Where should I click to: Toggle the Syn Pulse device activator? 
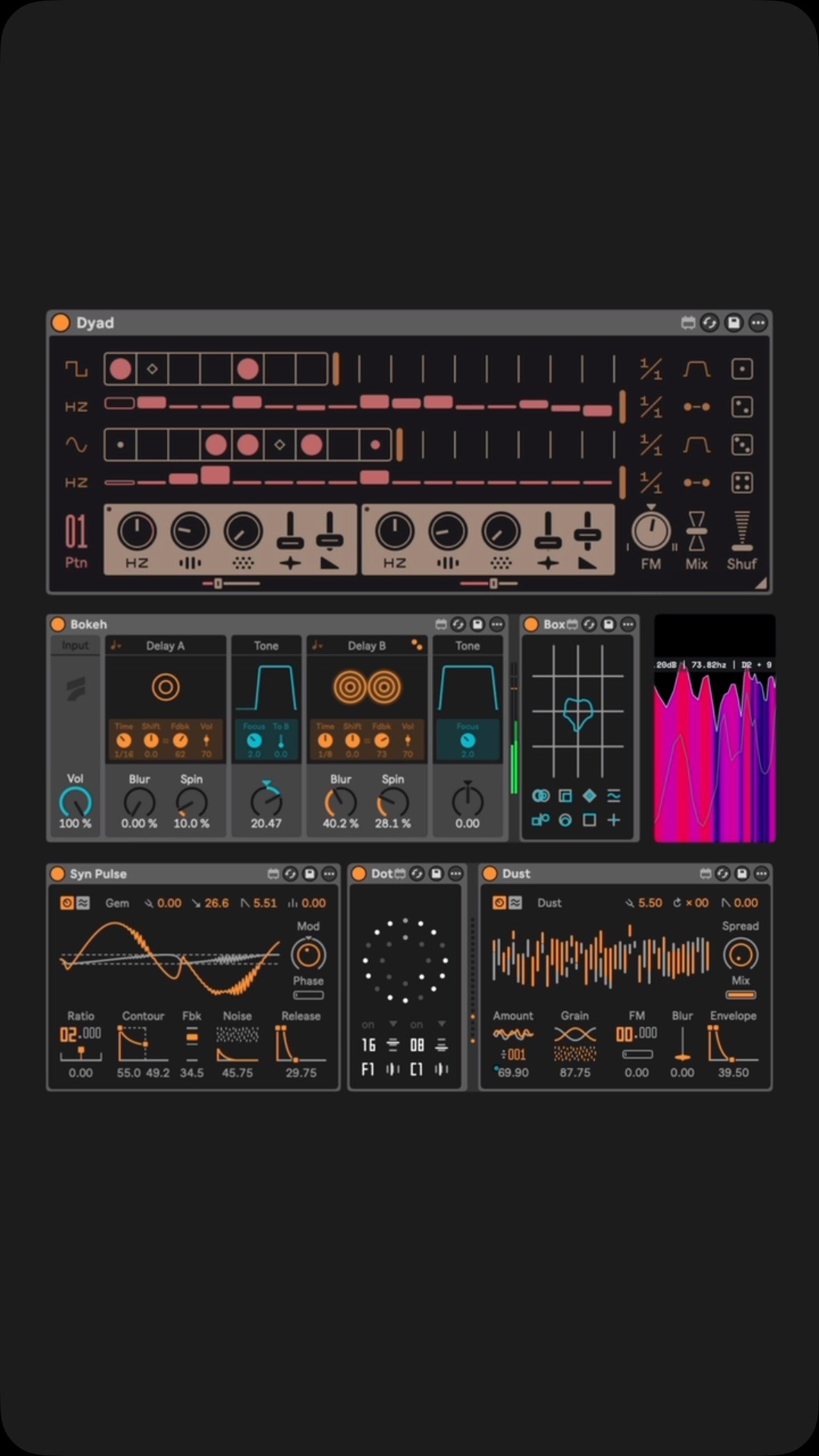[58, 874]
